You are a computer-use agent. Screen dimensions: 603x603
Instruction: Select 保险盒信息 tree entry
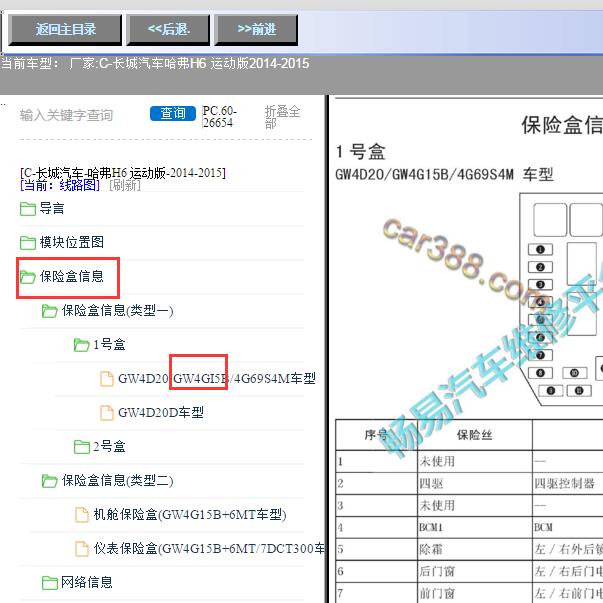(72, 276)
